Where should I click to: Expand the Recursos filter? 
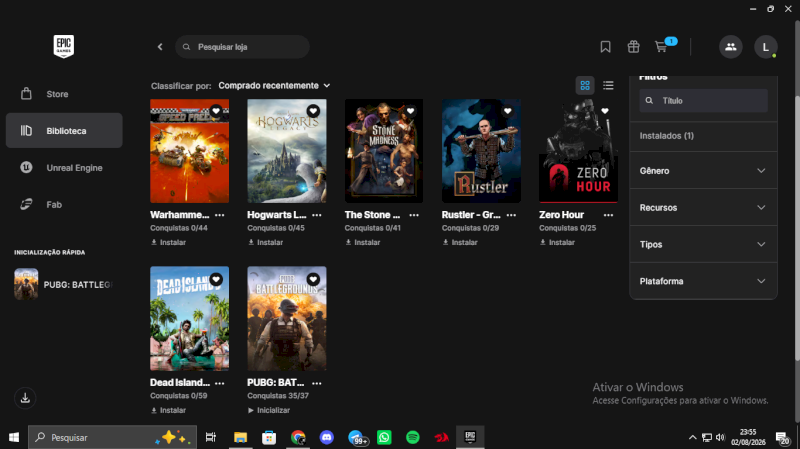pos(704,208)
